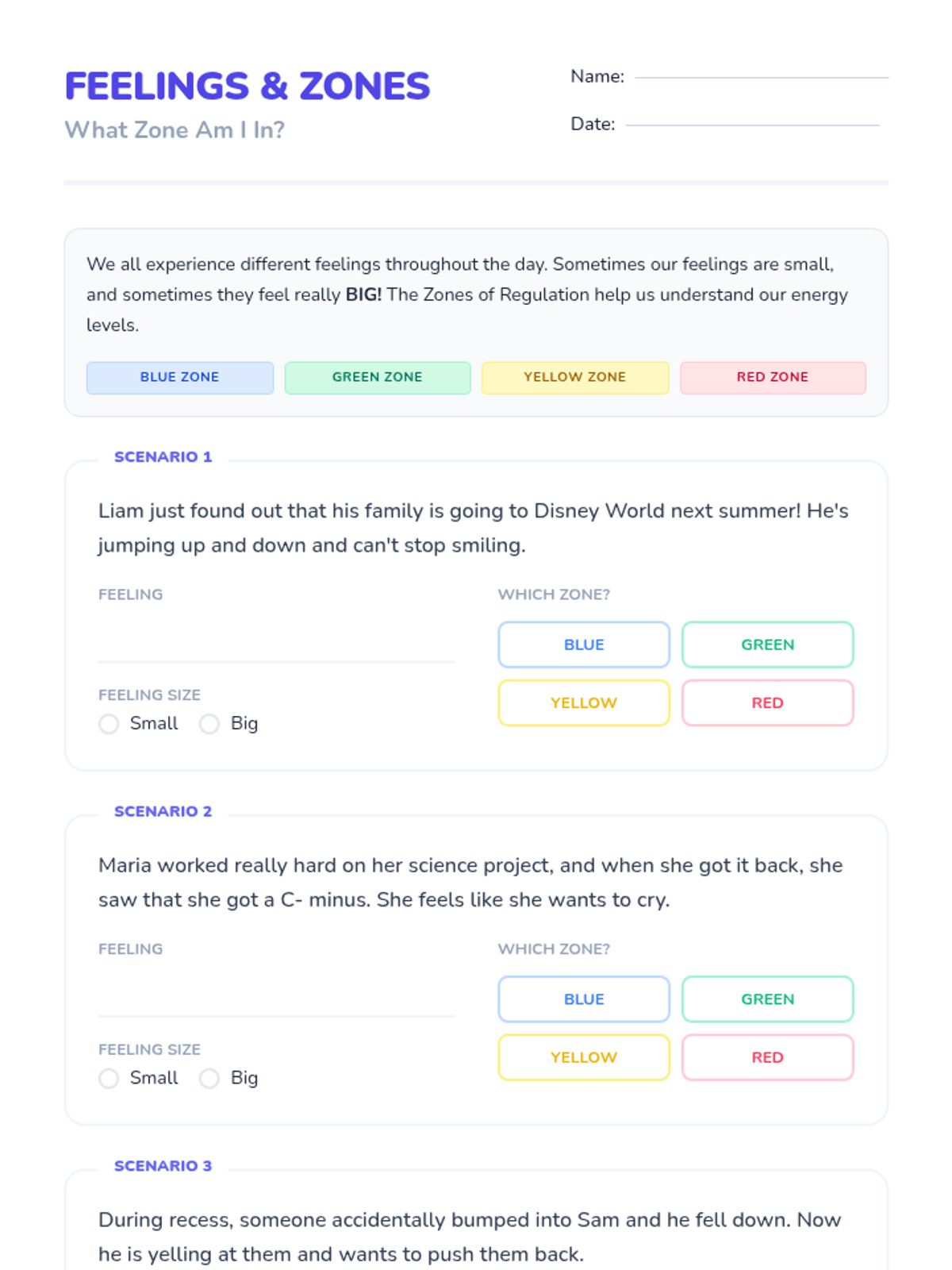Choose GREEN zone button for Scenario 2
952x1270 pixels.
768,999
